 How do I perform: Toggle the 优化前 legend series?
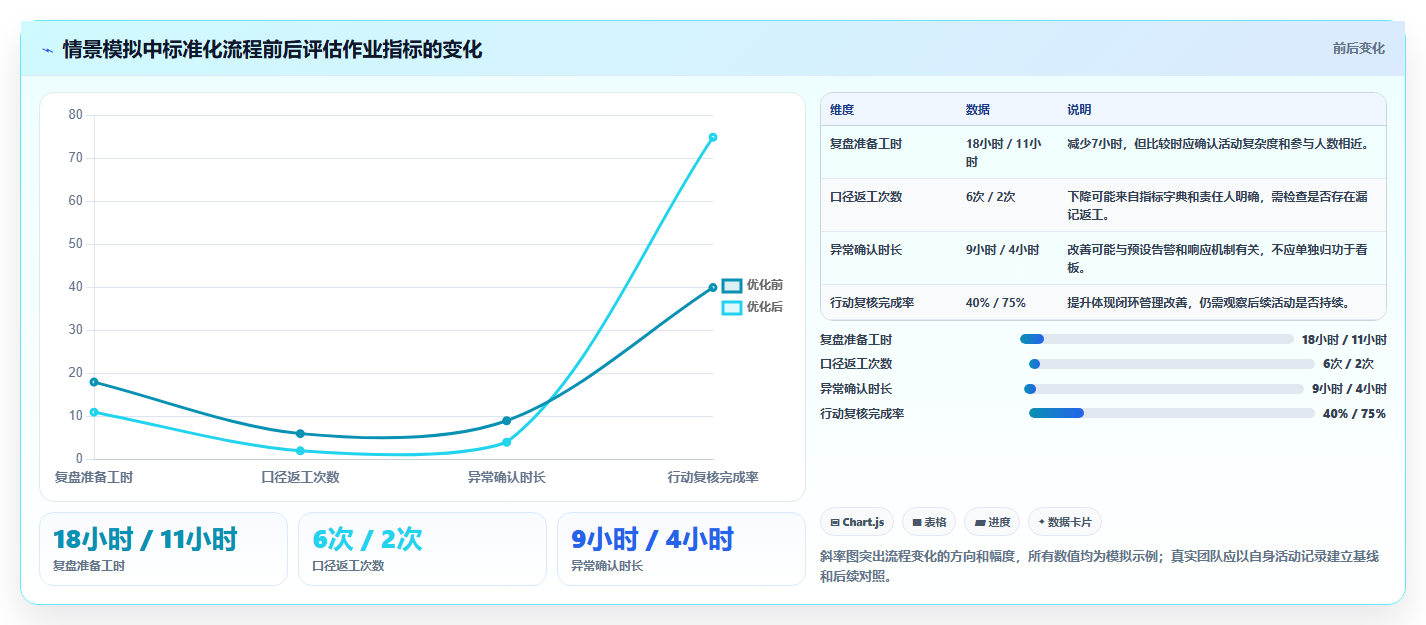[x=752, y=285]
